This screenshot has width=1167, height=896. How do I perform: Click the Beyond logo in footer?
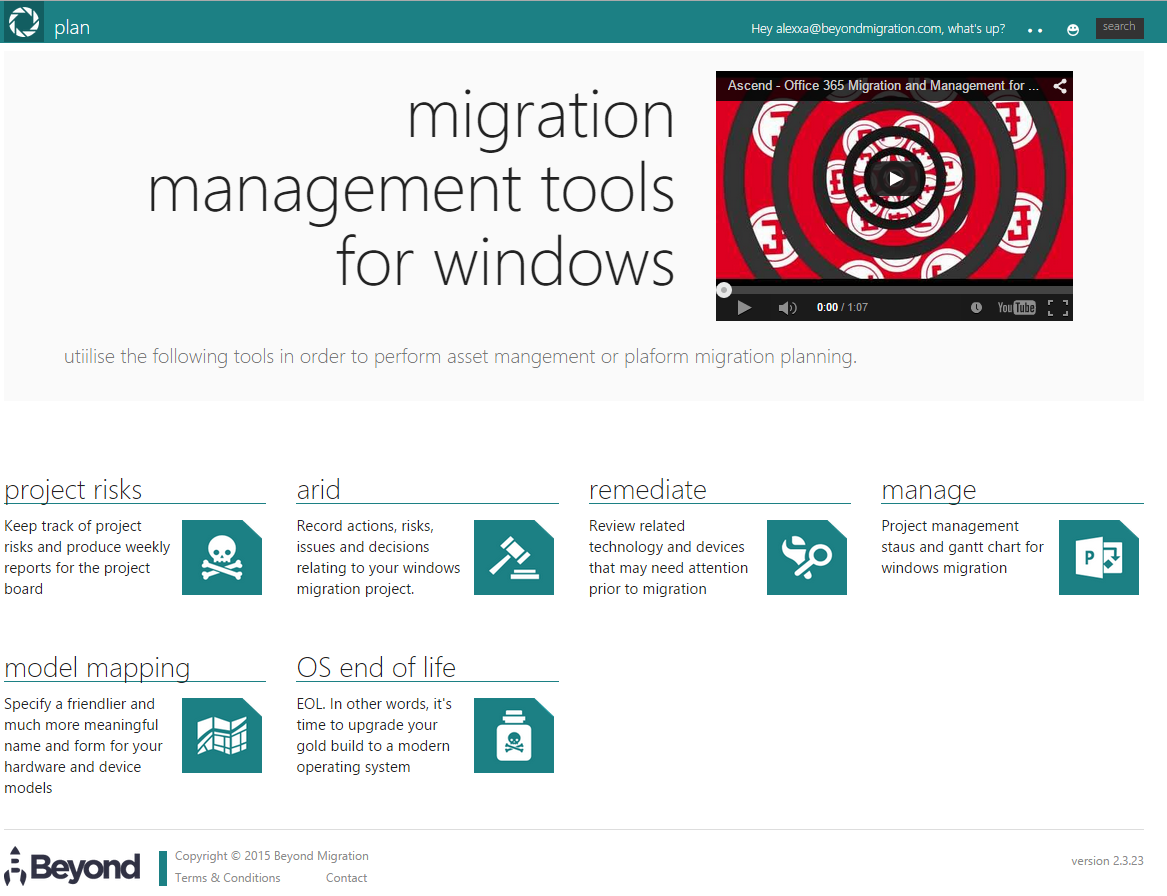pos(72,866)
